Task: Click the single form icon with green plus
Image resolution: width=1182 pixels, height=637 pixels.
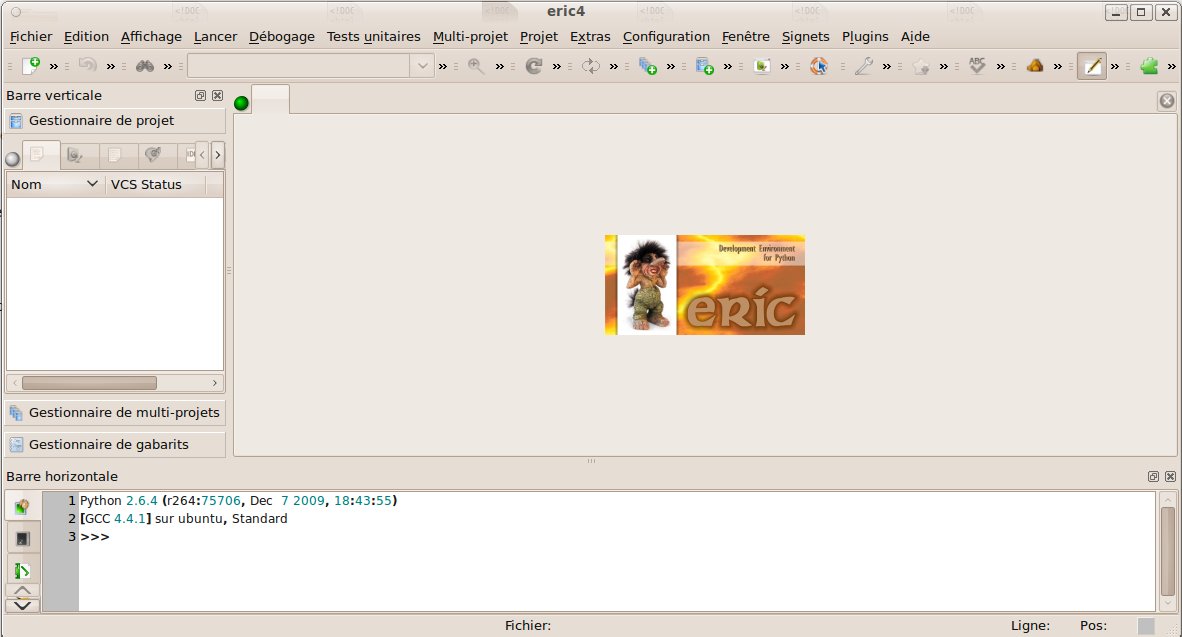Action: 704,66
